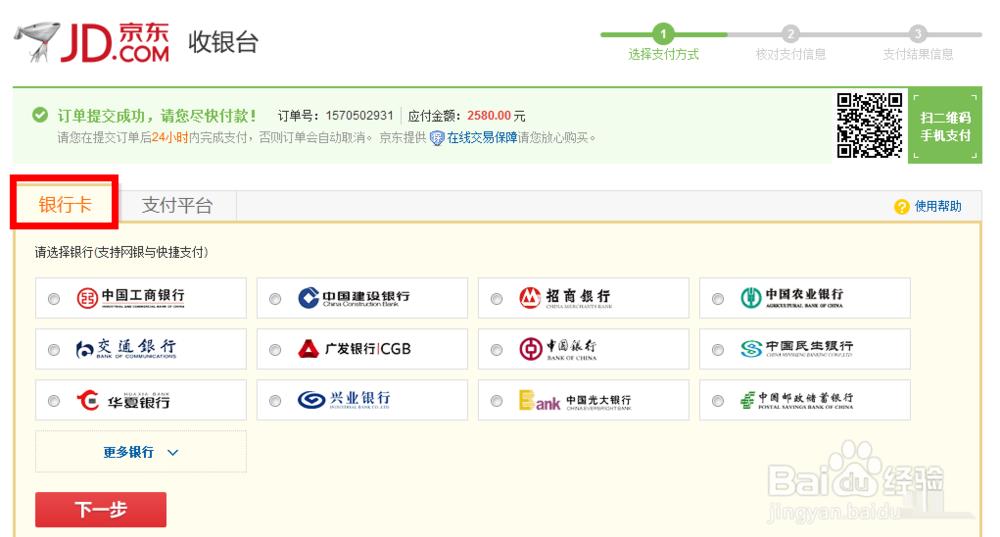
Task: Click the online transaction protection shield icon
Action: click(x=437, y=138)
